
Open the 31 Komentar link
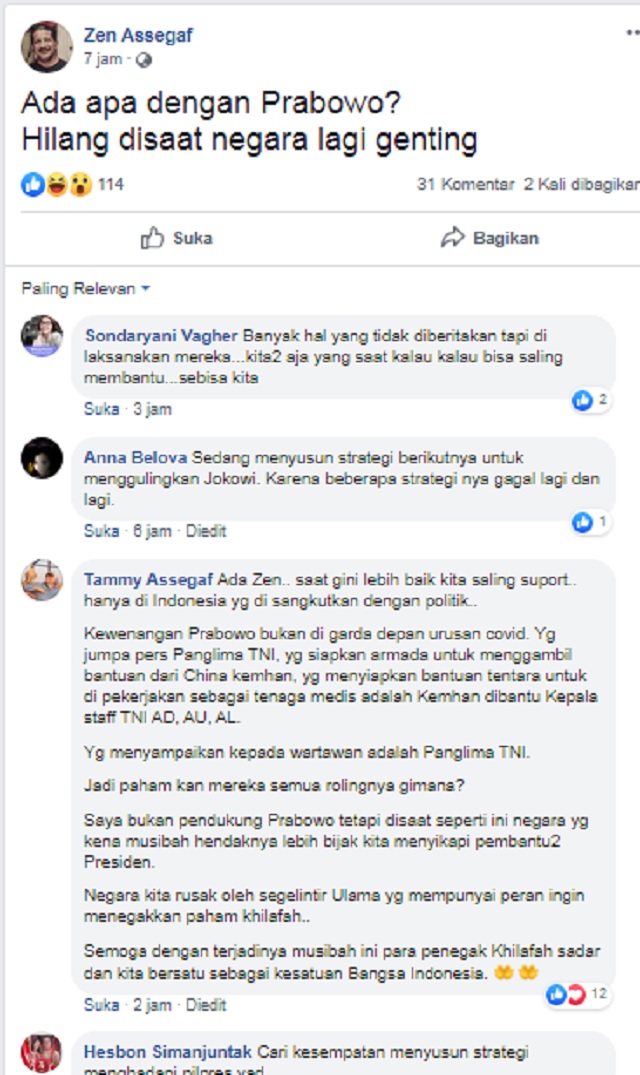point(465,184)
